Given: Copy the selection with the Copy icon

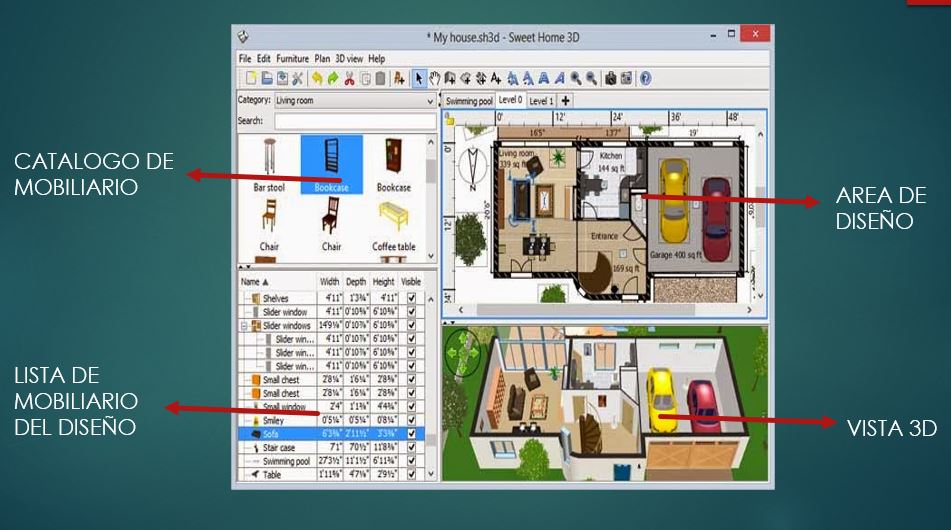Looking at the screenshot, I should [x=365, y=78].
